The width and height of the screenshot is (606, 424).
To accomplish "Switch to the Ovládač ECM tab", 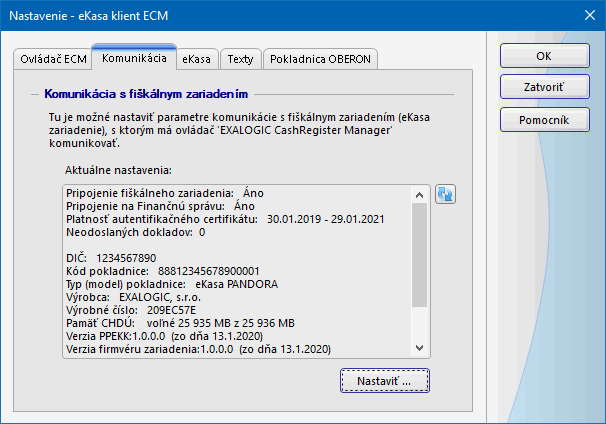I will click(53, 59).
